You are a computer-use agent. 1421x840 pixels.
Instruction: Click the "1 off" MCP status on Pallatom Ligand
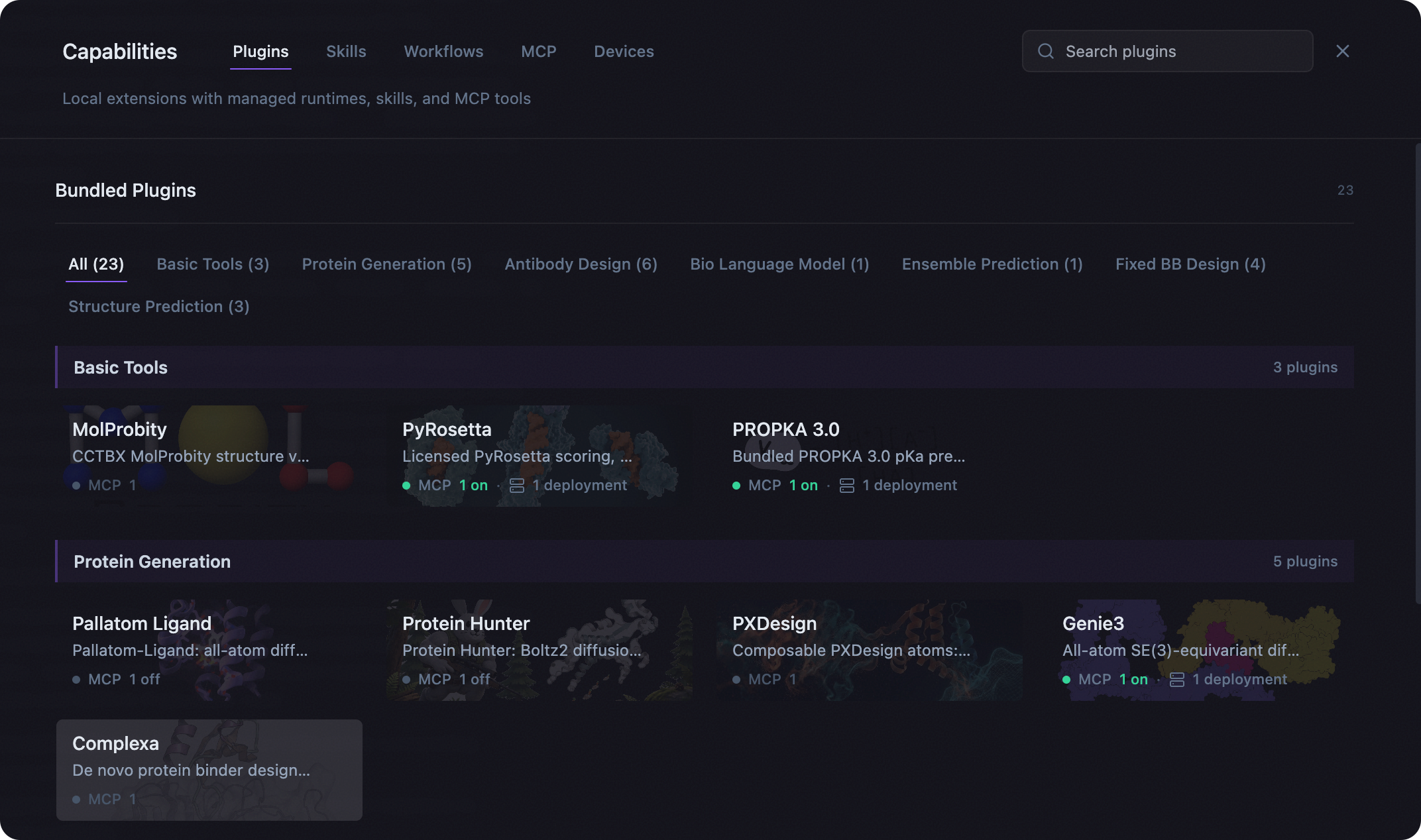click(144, 680)
